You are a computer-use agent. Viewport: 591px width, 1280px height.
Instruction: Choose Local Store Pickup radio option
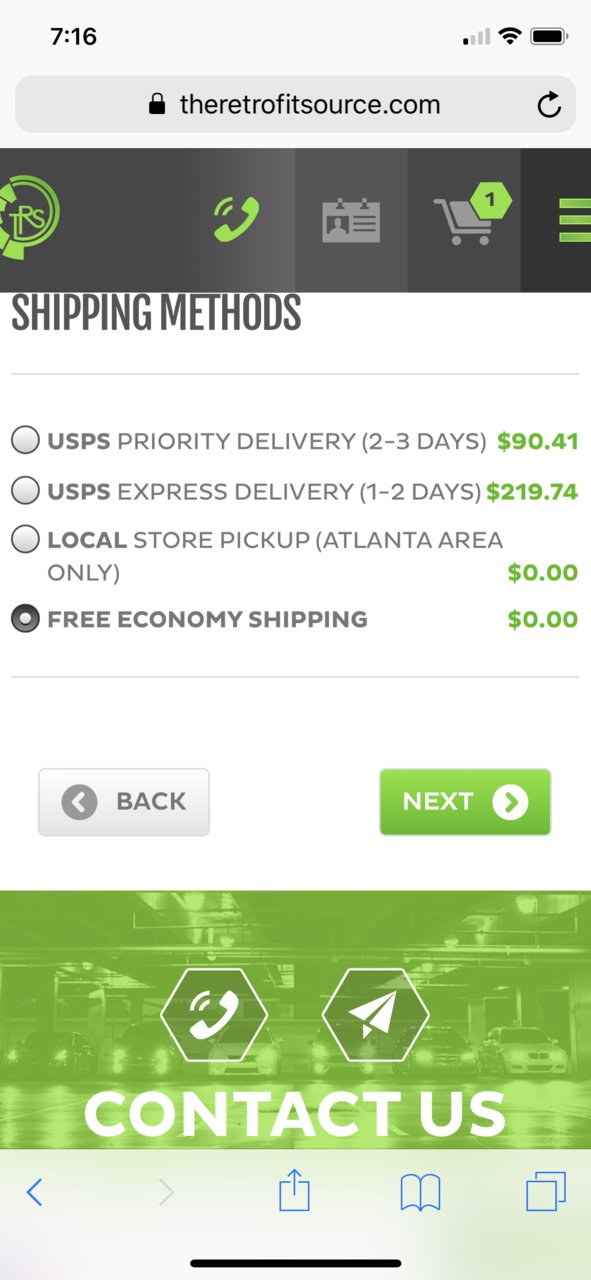[x=25, y=540]
